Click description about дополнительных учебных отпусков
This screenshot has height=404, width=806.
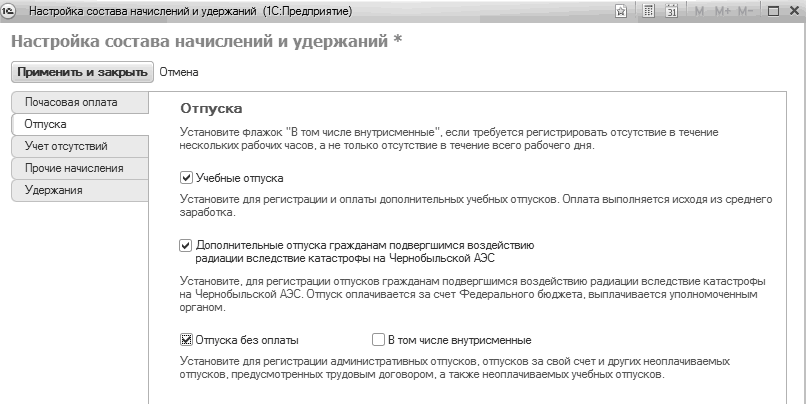476,206
